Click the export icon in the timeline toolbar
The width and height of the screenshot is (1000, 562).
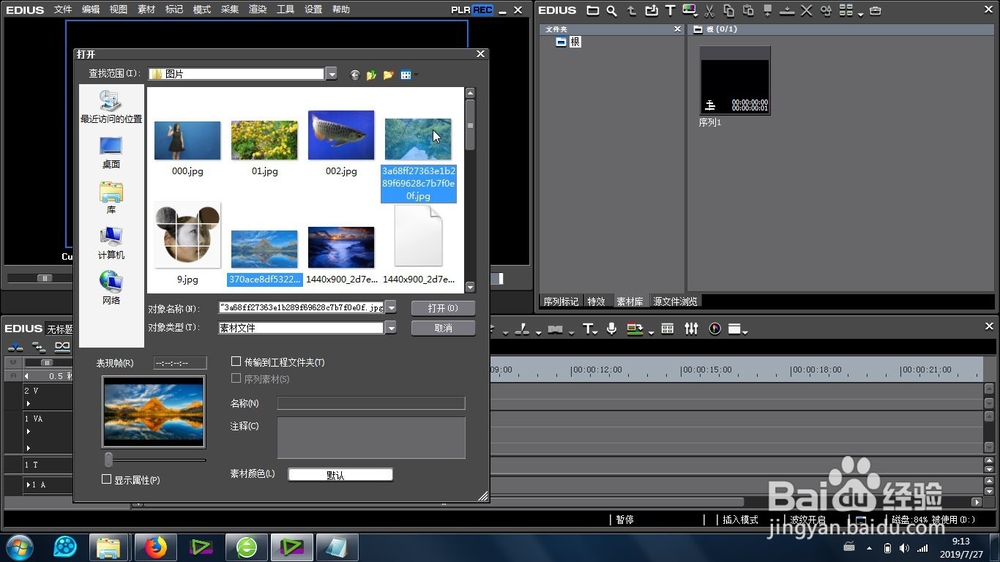pyautogui.click(x=634, y=329)
